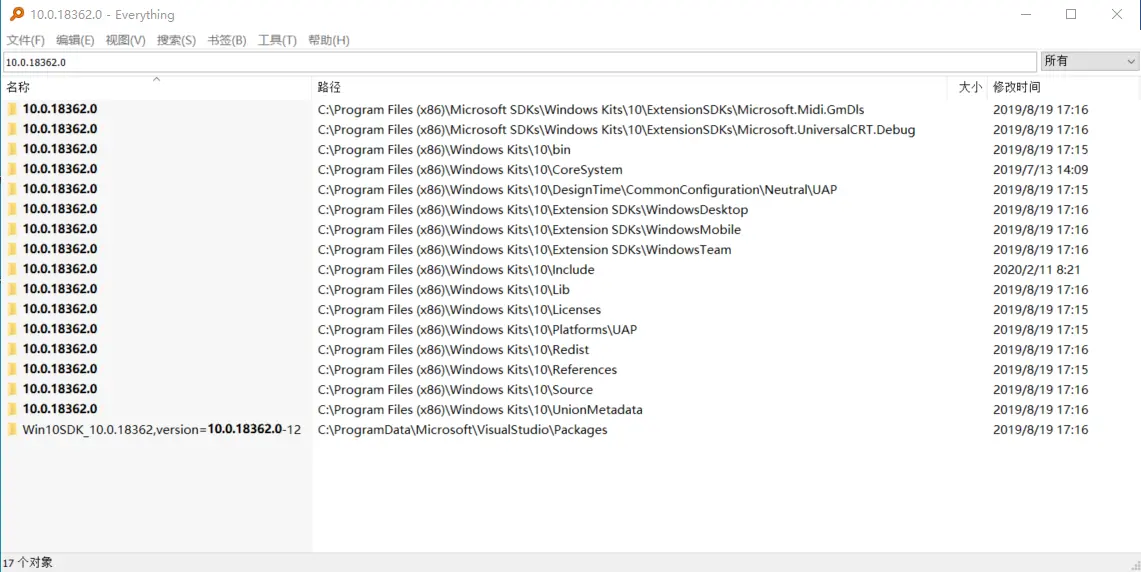Screen dimensions: 1141x572
Task: Click the search box containing 10.0.18362.0
Action: [x=520, y=62]
